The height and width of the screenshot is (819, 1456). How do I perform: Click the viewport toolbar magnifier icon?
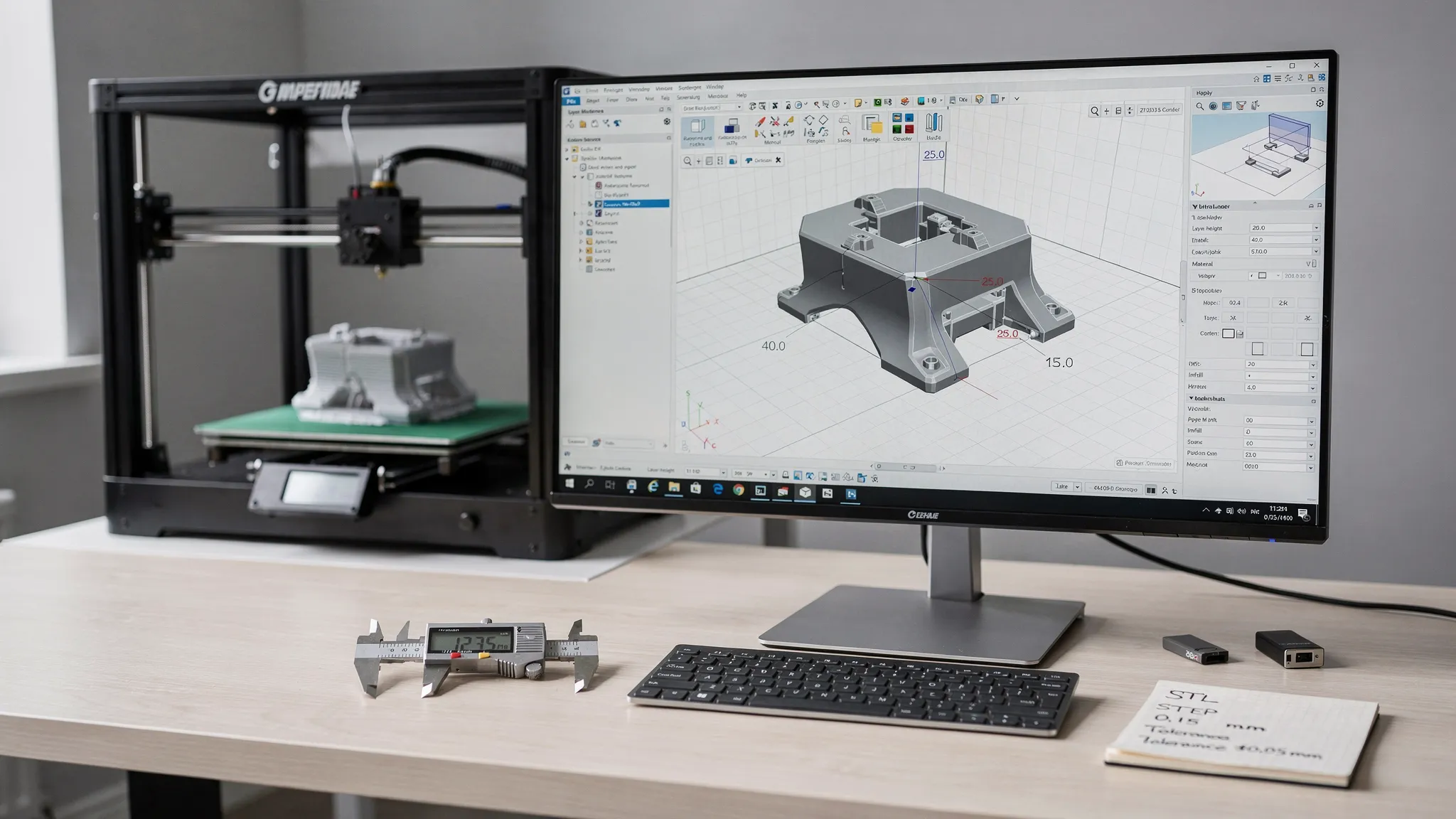tap(687, 161)
